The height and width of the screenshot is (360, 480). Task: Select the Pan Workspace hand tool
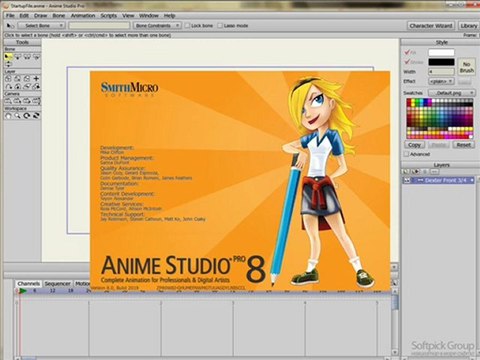[8, 116]
